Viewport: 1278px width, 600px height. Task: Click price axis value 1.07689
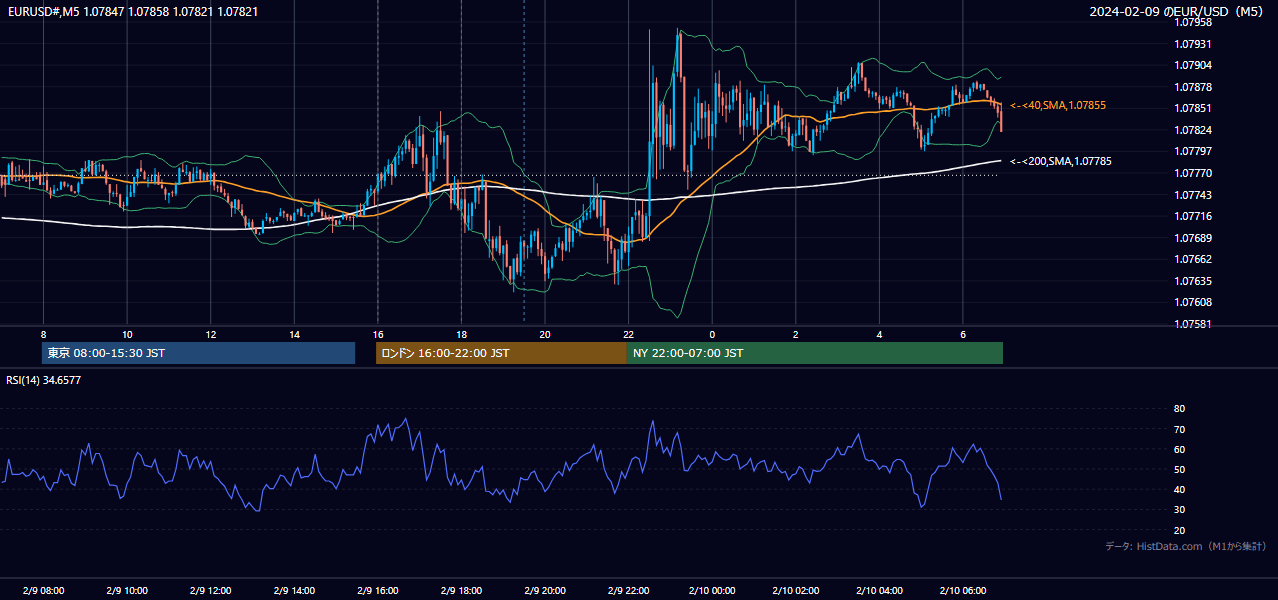(x=1192, y=238)
